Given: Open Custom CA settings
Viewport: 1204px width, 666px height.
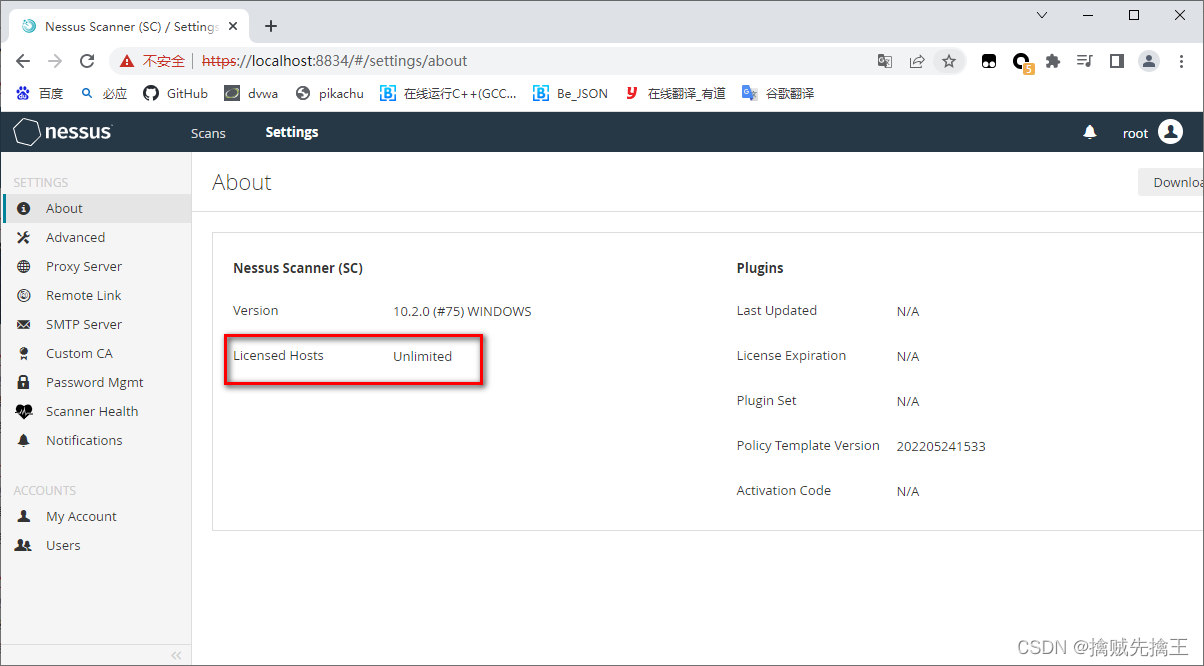Looking at the screenshot, I should [x=96, y=354].
